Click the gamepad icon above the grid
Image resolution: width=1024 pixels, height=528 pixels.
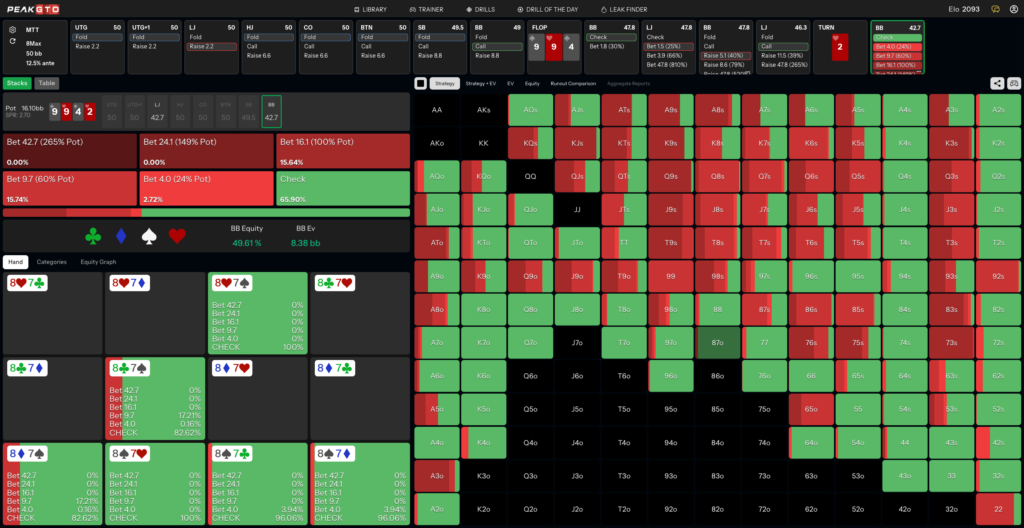pos(1014,83)
